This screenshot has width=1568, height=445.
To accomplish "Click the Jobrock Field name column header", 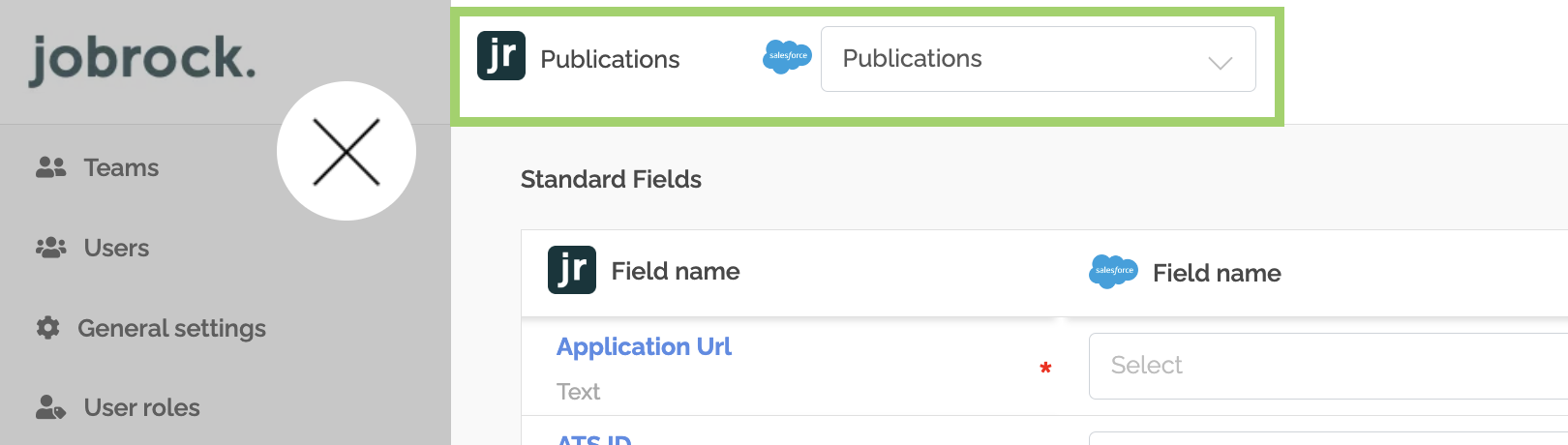I will [676, 271].
